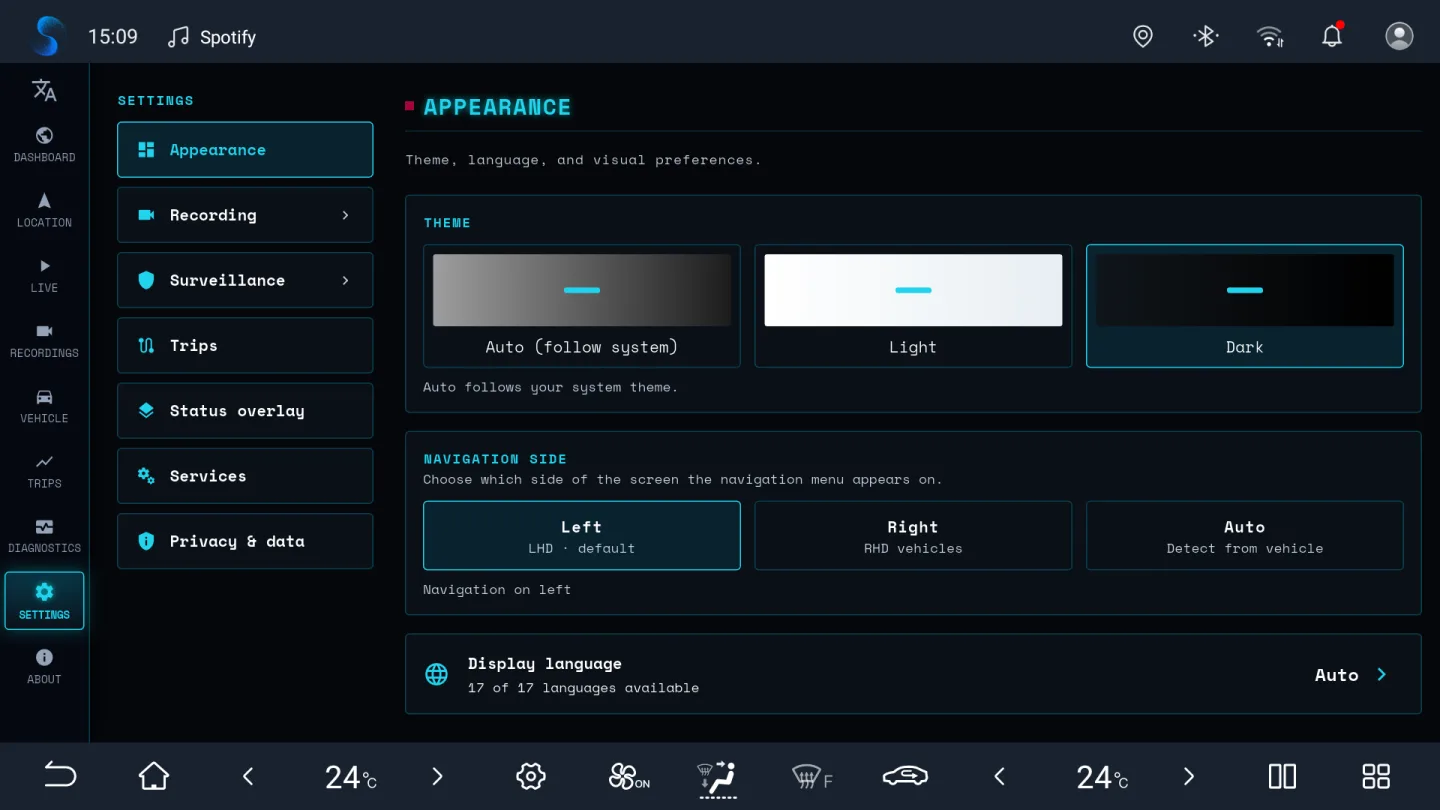Tap the Wi-Fi status icon
Viewport: 1440px width, 810px height.
pos(1270,36)
